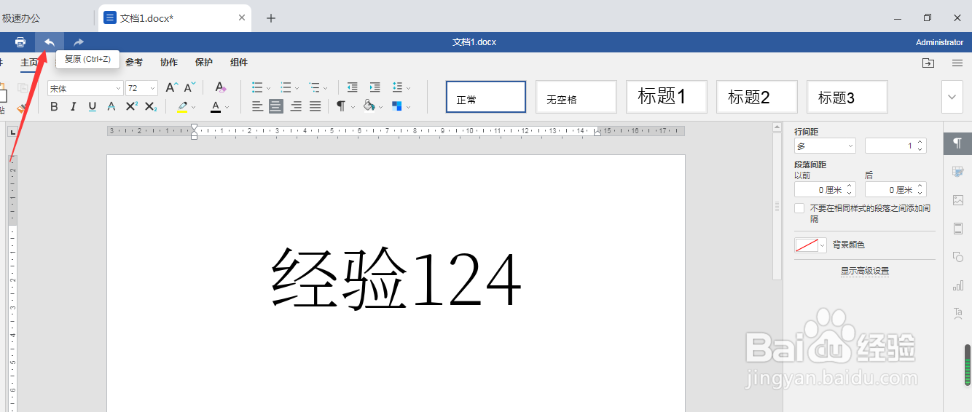The image size is (972, 412).
Task: Add a new tab with plus button
Action: click(x=271, y=18)
